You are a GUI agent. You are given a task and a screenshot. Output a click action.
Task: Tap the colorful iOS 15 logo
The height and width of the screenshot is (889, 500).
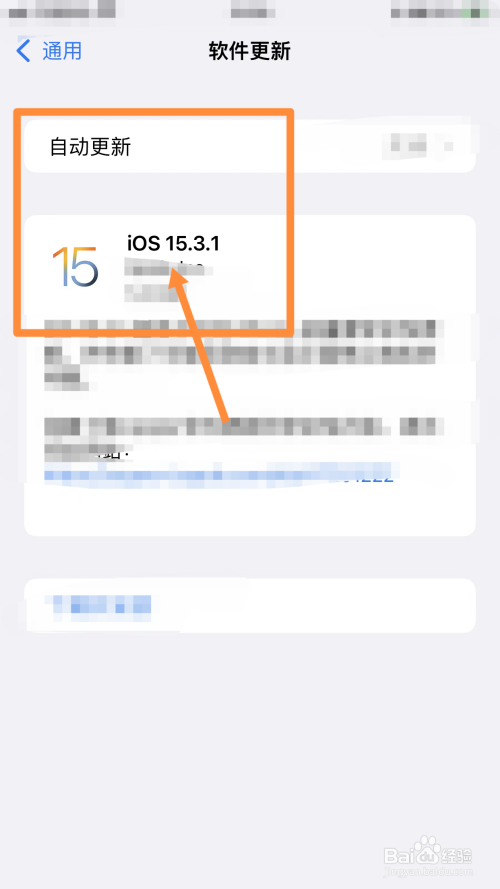75,266
